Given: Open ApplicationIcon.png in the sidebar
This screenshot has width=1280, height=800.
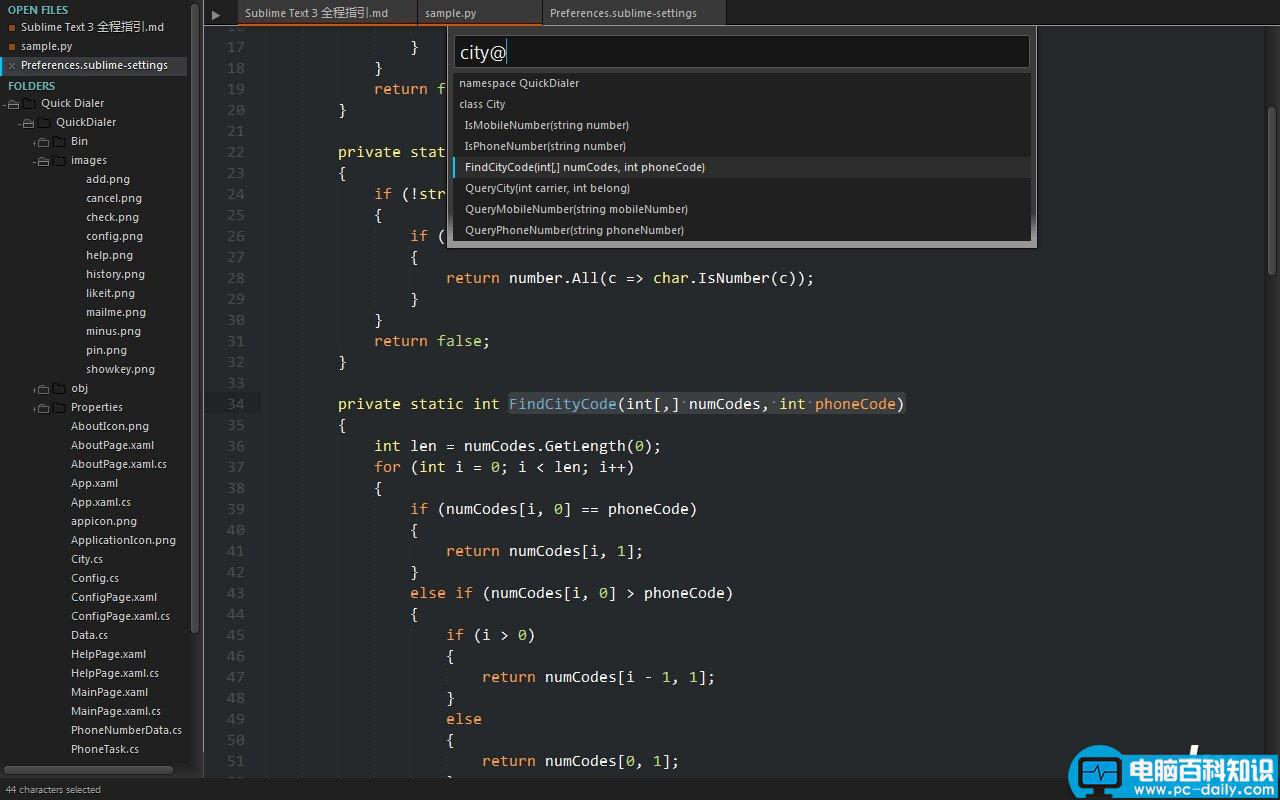Looking at the screenshot, I should [123, 541].
